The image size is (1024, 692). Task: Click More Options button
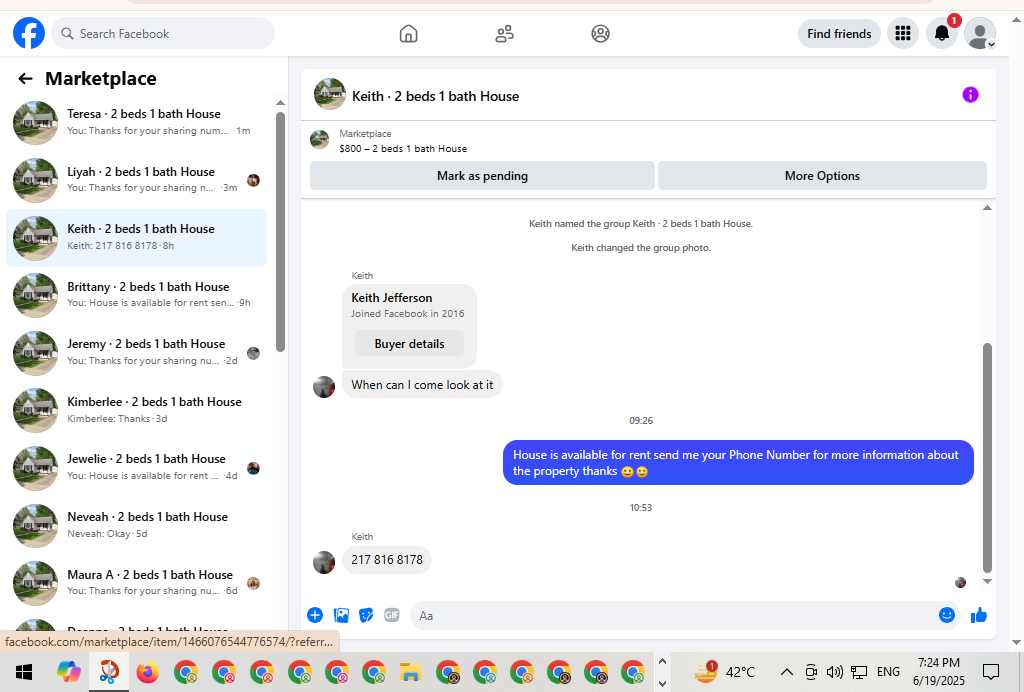[x=822, y=176]
